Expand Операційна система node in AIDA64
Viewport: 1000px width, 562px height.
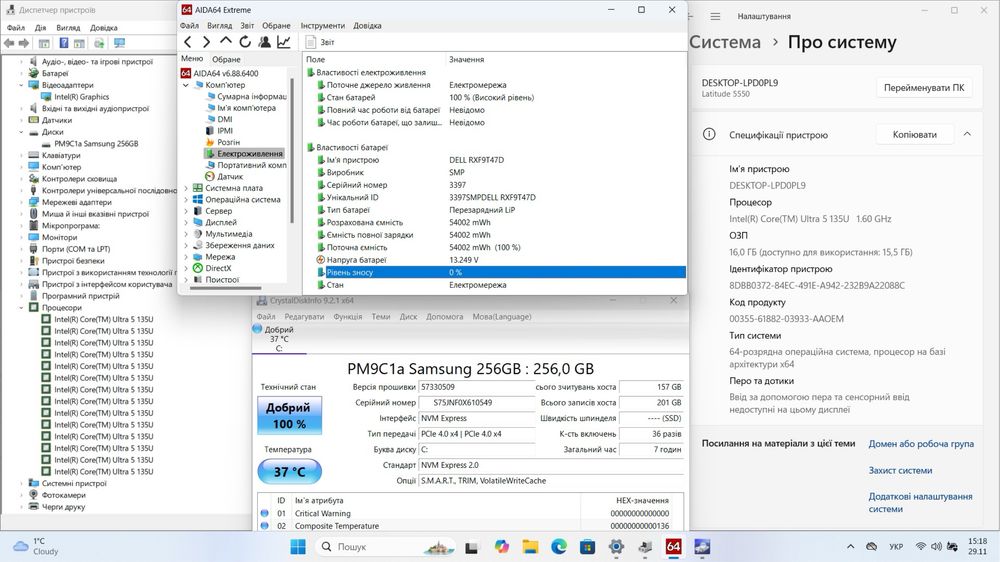(186, 200)
